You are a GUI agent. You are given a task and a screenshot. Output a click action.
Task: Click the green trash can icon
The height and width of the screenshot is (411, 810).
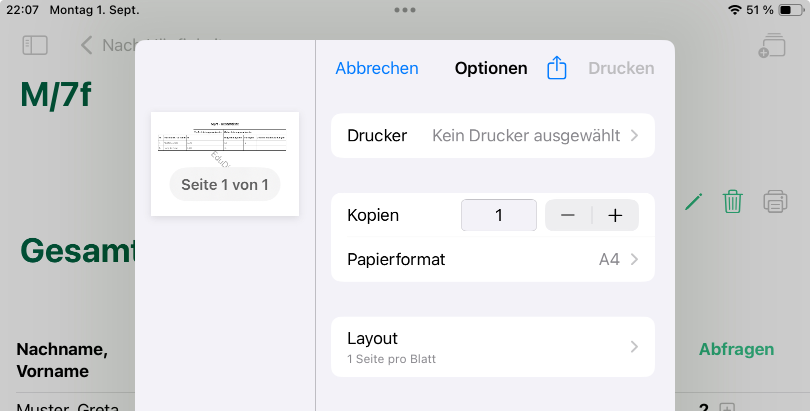click(733, 202)
